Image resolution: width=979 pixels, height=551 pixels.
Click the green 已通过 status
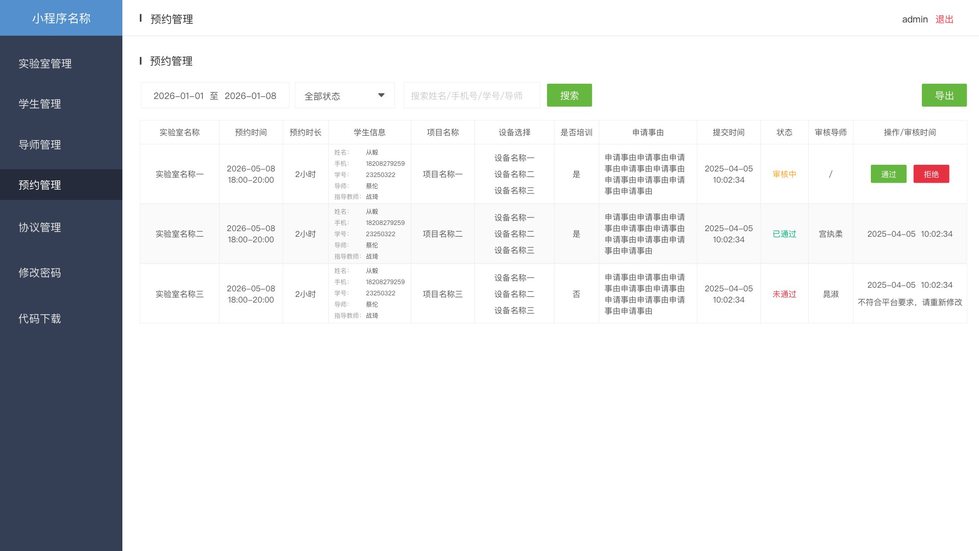(x=784, y=234)
